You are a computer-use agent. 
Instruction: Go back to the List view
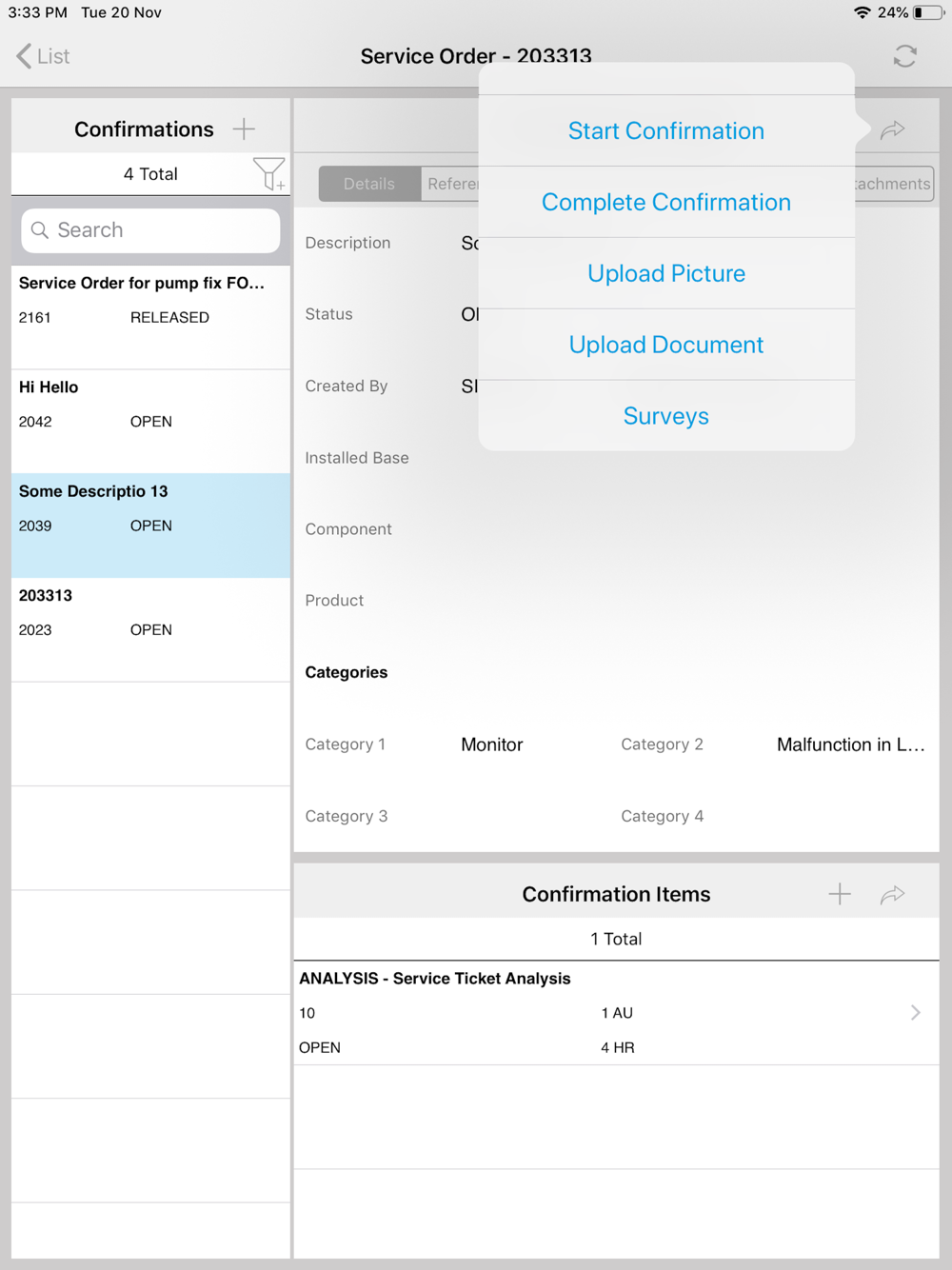point(43,56)
